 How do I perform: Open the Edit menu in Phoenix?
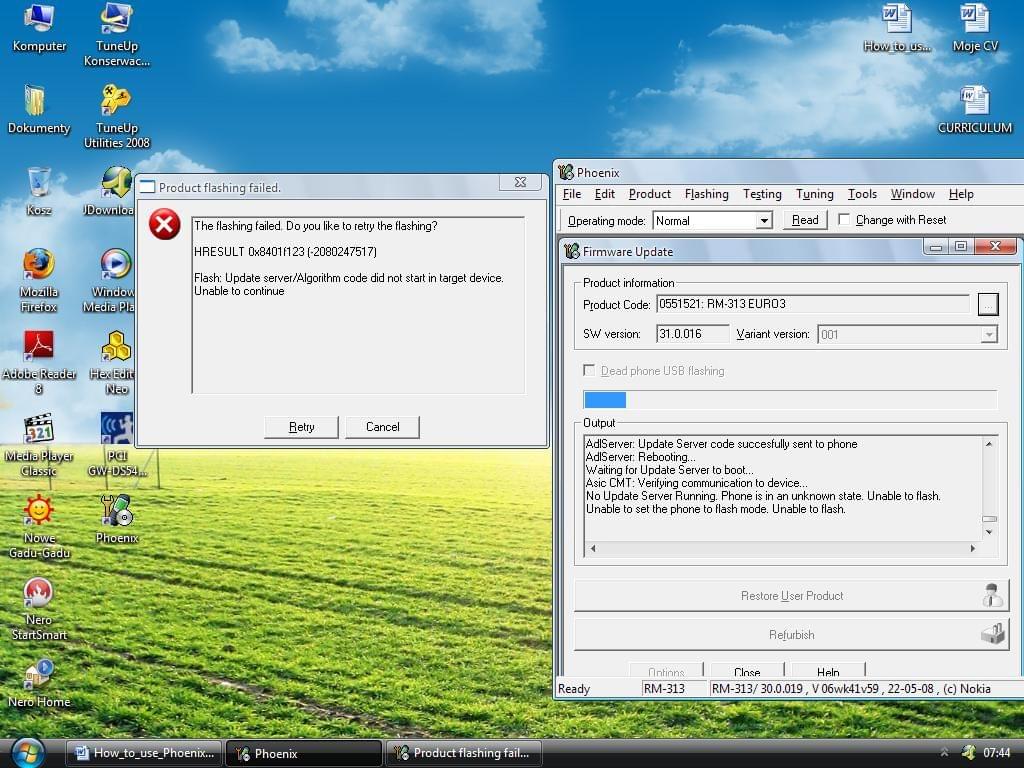pyautogui.click(x=605, y=194)
